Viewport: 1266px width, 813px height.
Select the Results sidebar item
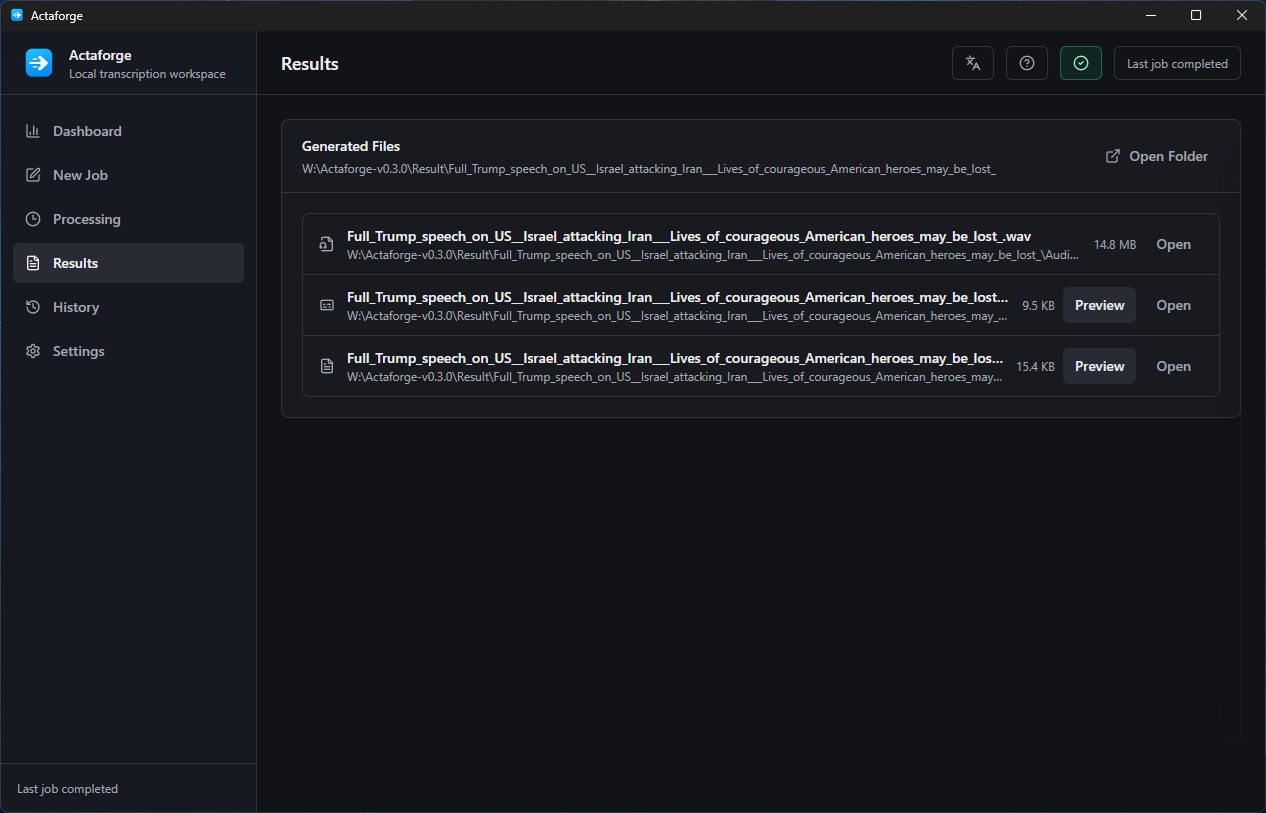[128, 263]
